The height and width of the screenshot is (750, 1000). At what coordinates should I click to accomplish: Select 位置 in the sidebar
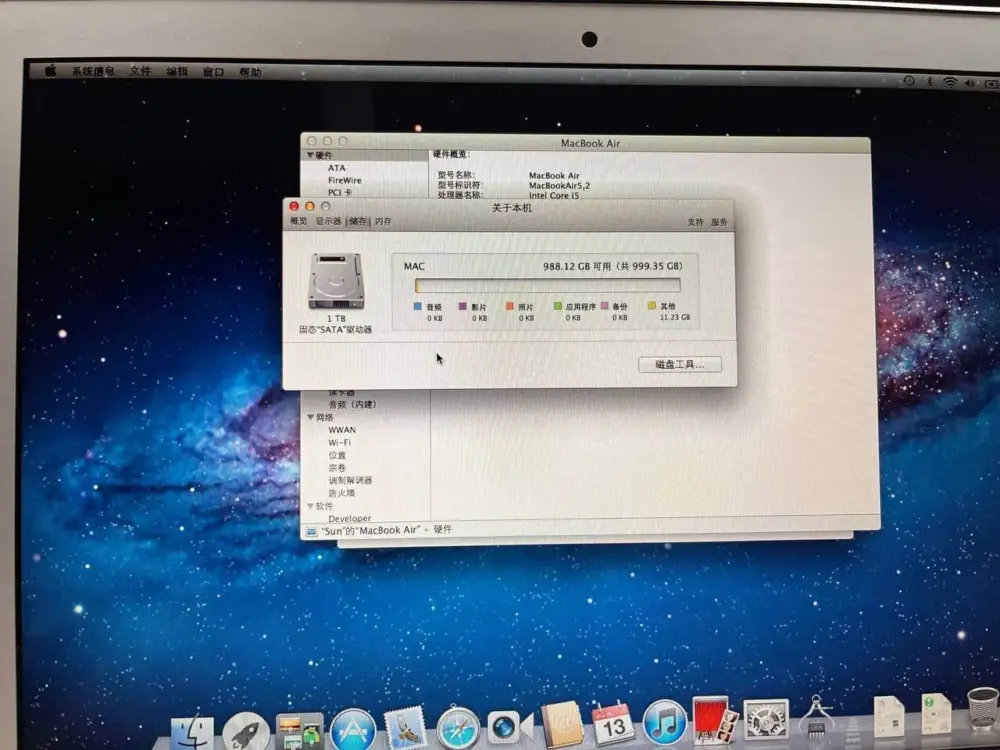[x=337, y=455]
